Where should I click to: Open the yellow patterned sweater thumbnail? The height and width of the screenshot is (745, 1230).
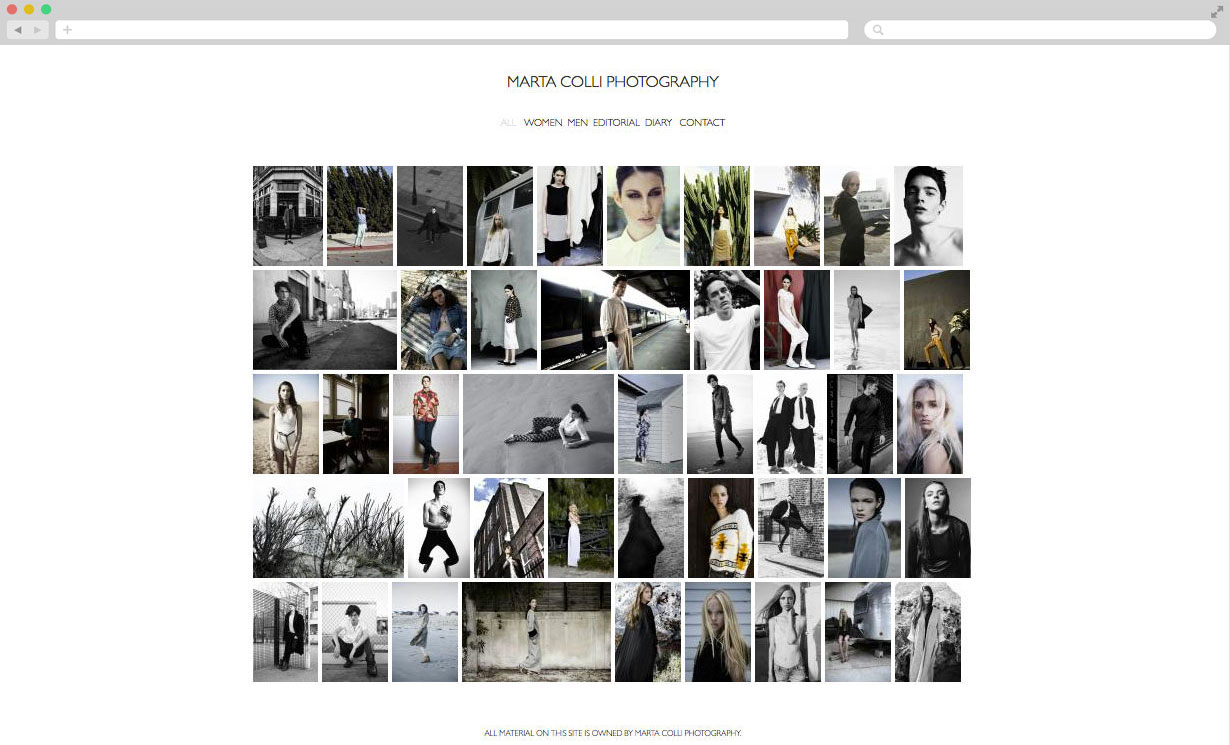(721, 528)
